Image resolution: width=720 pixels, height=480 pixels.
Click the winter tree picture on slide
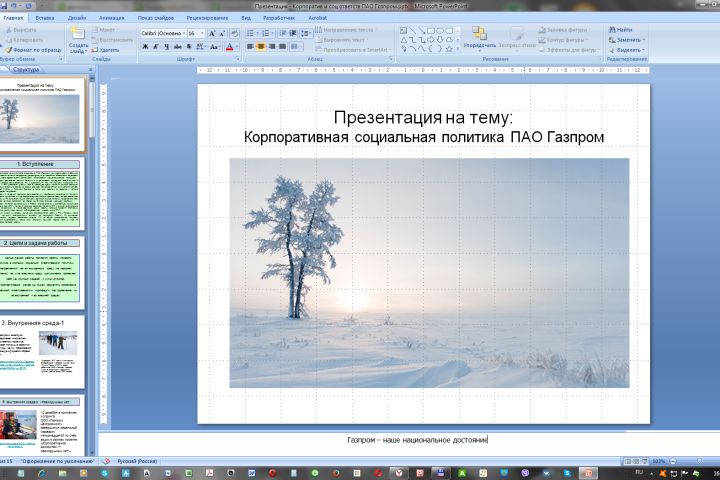(x=429, y=273)
